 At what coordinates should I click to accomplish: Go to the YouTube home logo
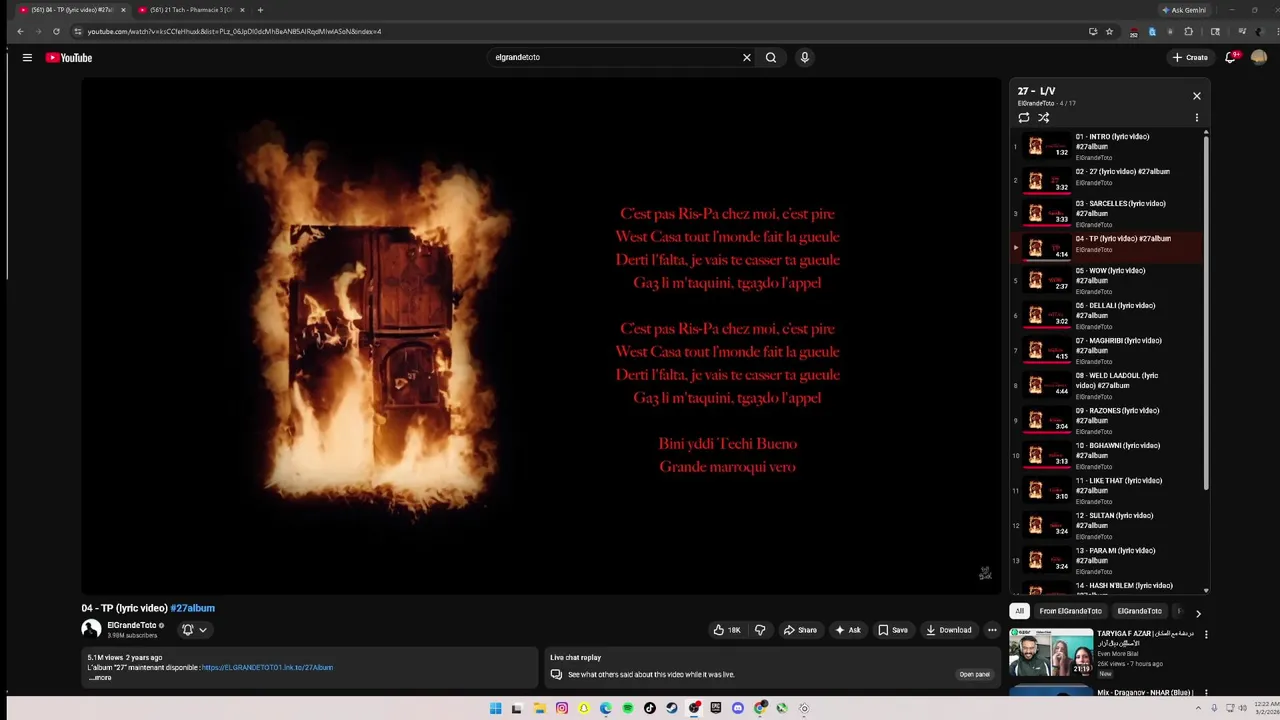(69, 58)
